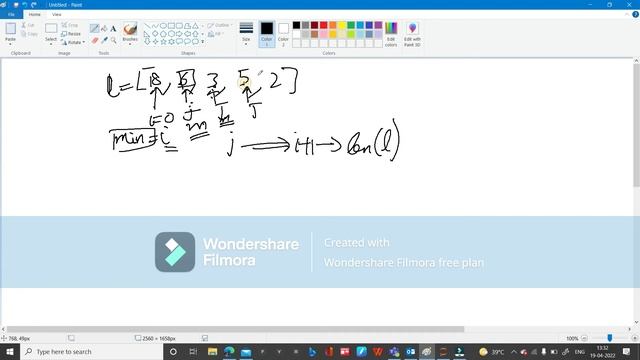Click the taskbar clock and date

[602, 351]
